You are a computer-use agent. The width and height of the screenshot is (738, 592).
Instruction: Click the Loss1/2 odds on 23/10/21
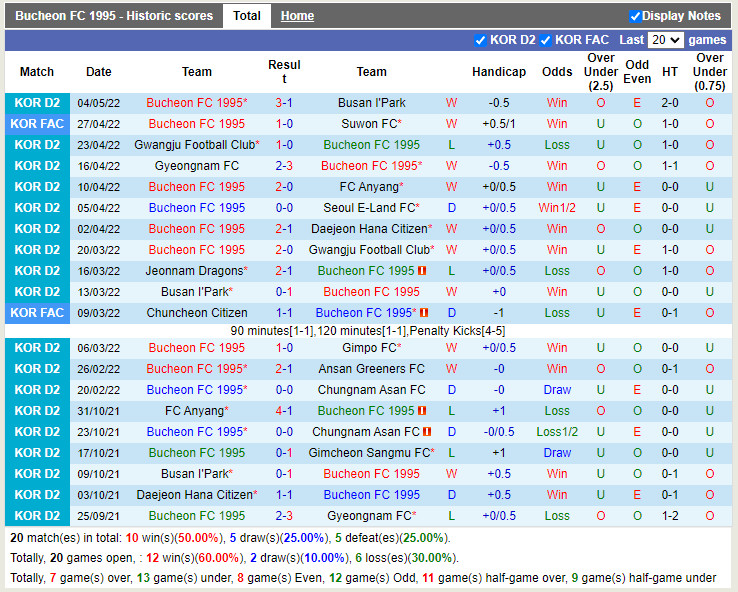click(x=557, y=432)
